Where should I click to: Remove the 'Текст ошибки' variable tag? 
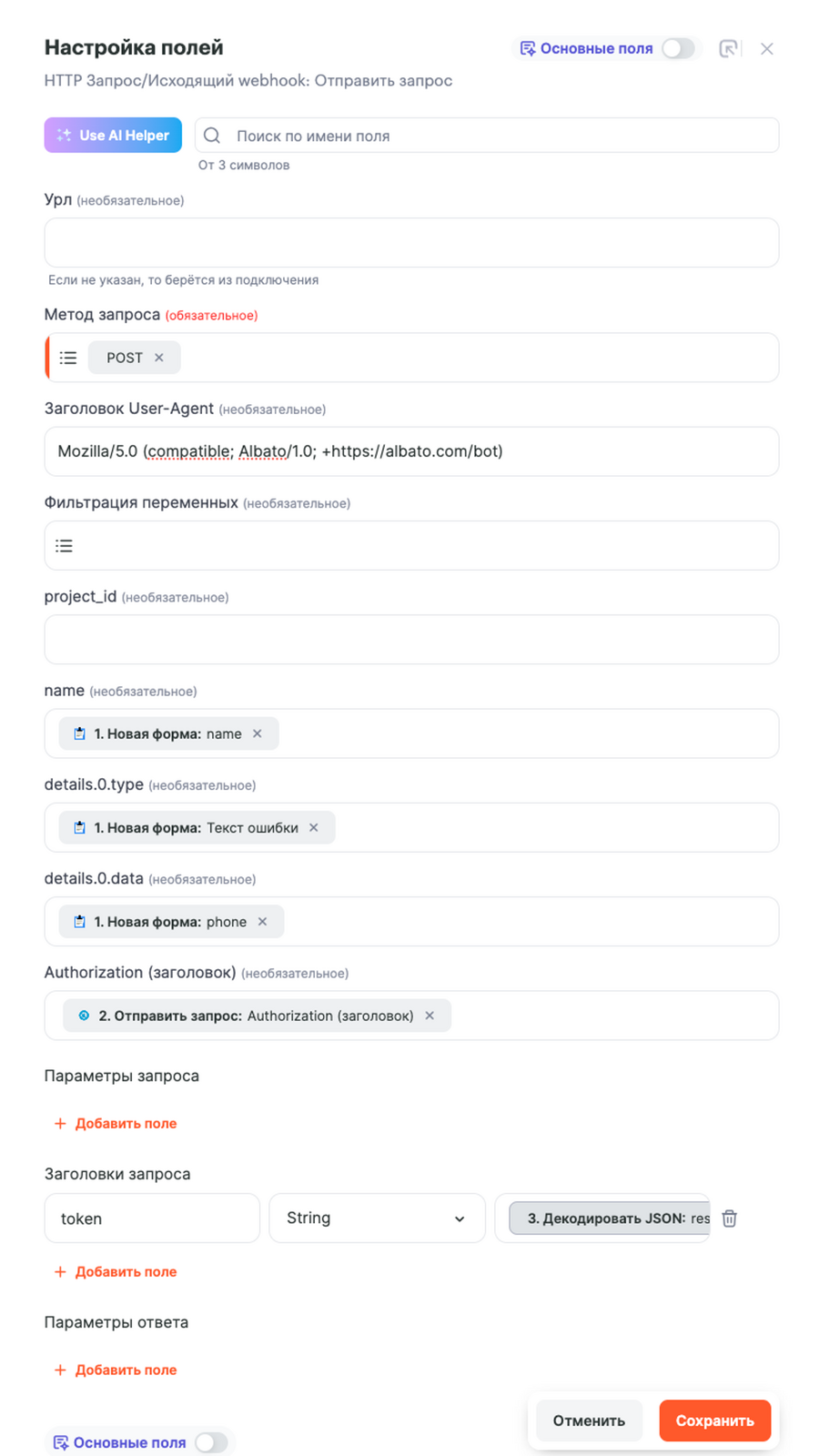click(314, 827)
